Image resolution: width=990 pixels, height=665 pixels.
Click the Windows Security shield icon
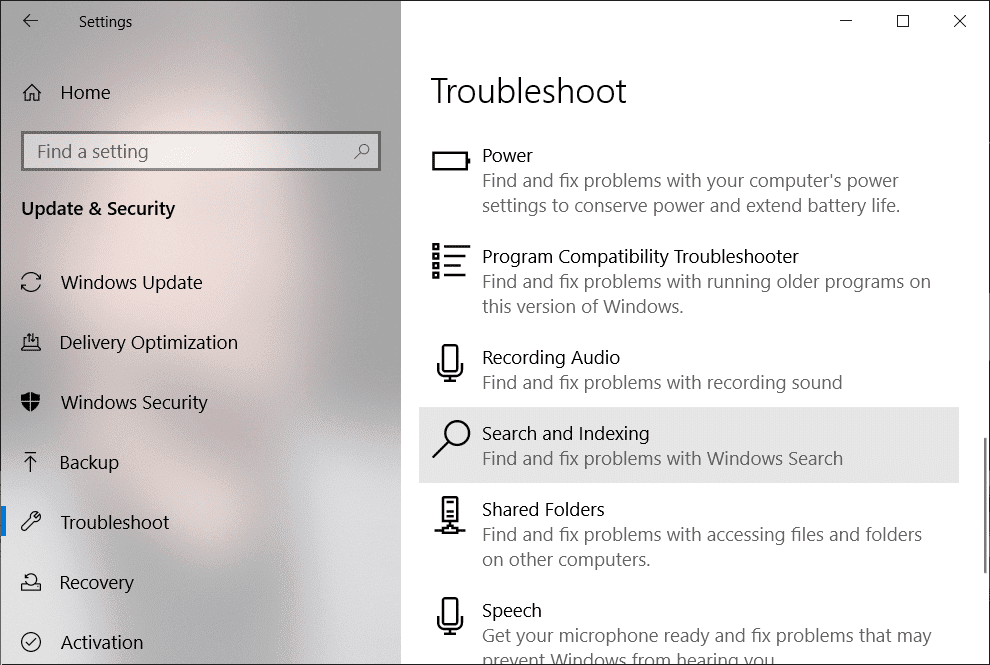coord(32,403)
